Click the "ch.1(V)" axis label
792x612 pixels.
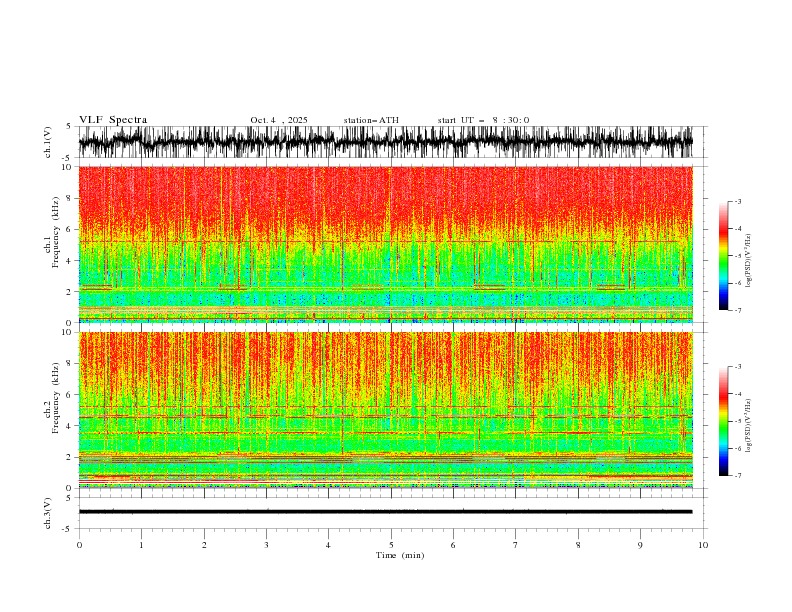(48, 142)
